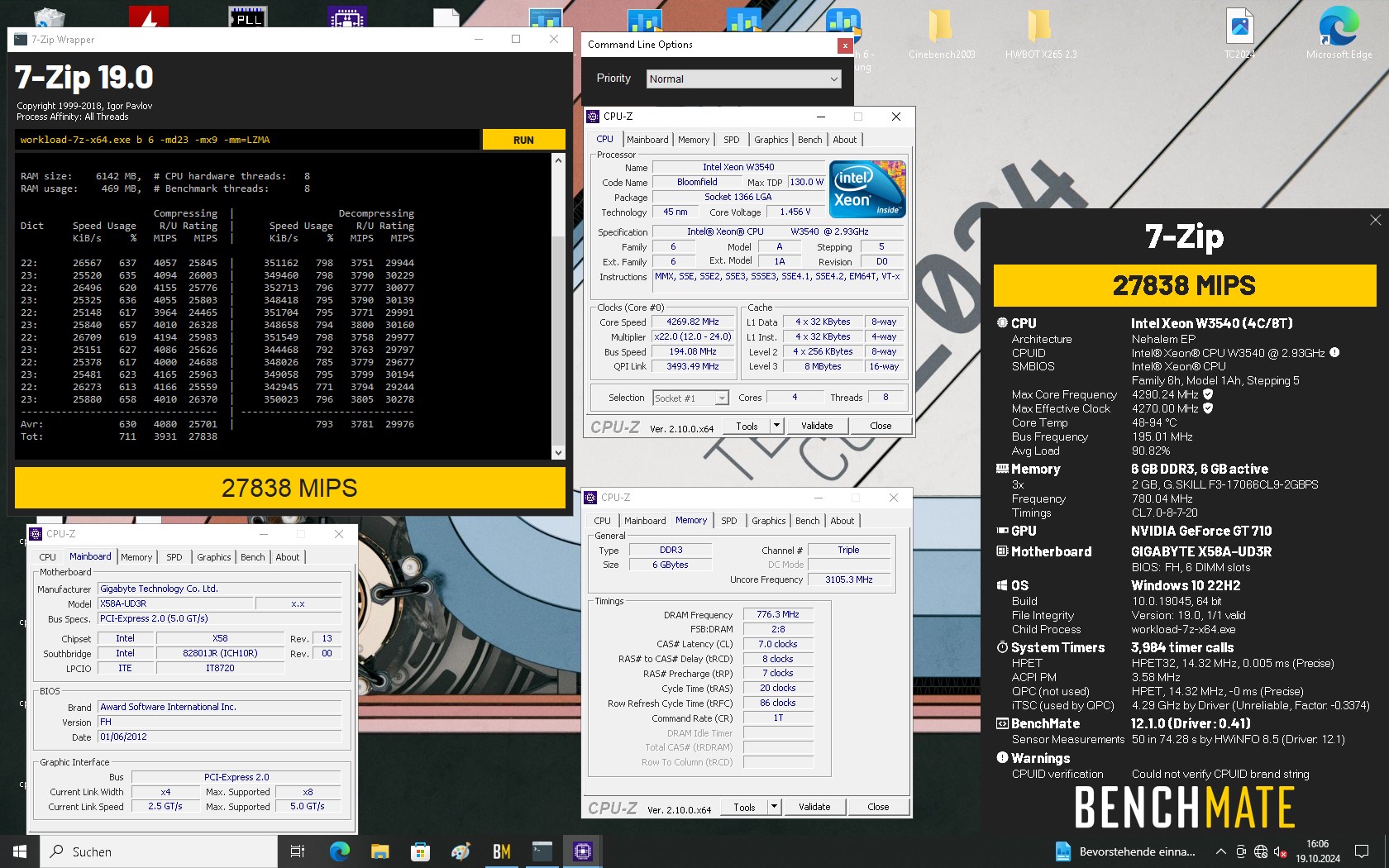Click the info icon beside the CPUID value
The height and width of the screenshot is (868, 1389).
point(1334,353)
